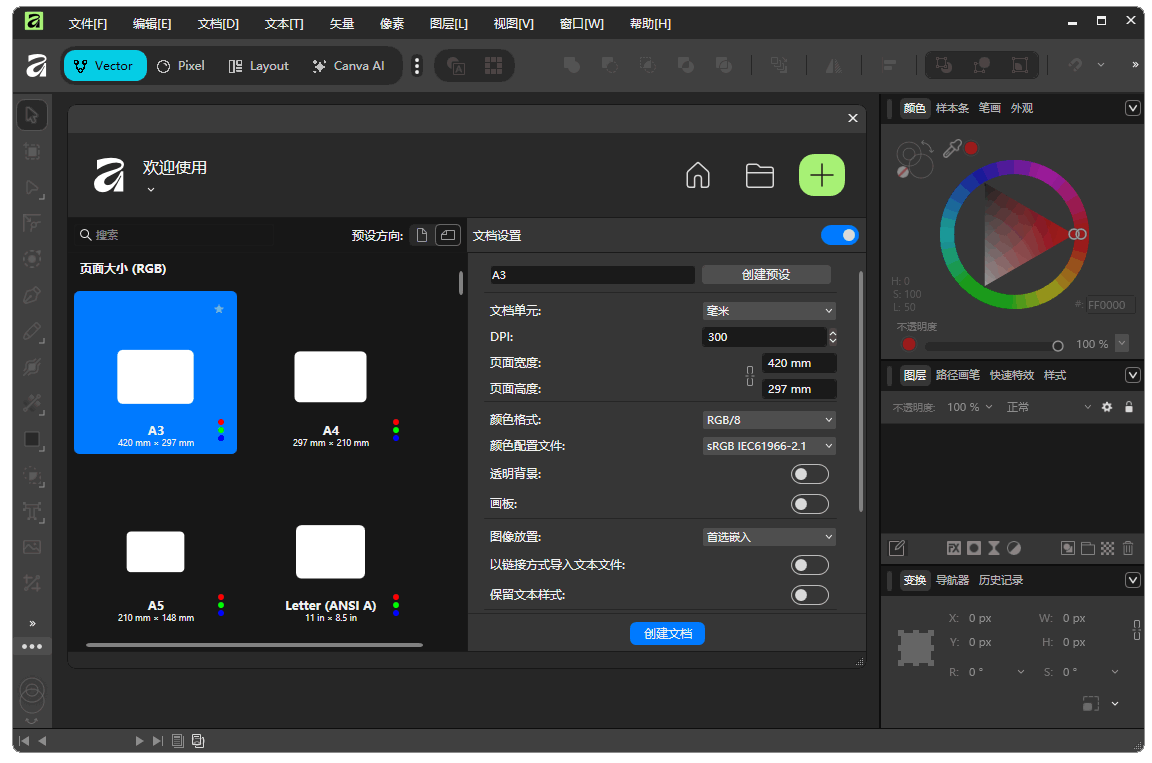Image resolution: width=1152 pixels, height=763 pixels.
Task: Click the open folder icon
Action: [760, 176]
